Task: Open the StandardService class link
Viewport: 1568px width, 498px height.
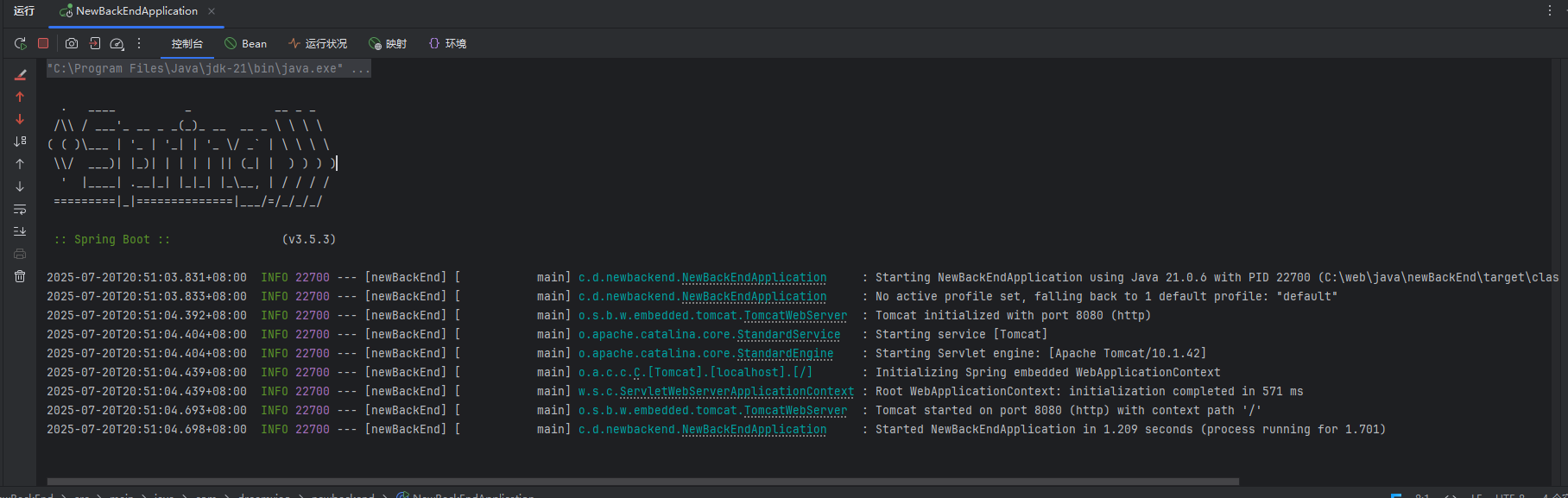Action: [787, 334]
